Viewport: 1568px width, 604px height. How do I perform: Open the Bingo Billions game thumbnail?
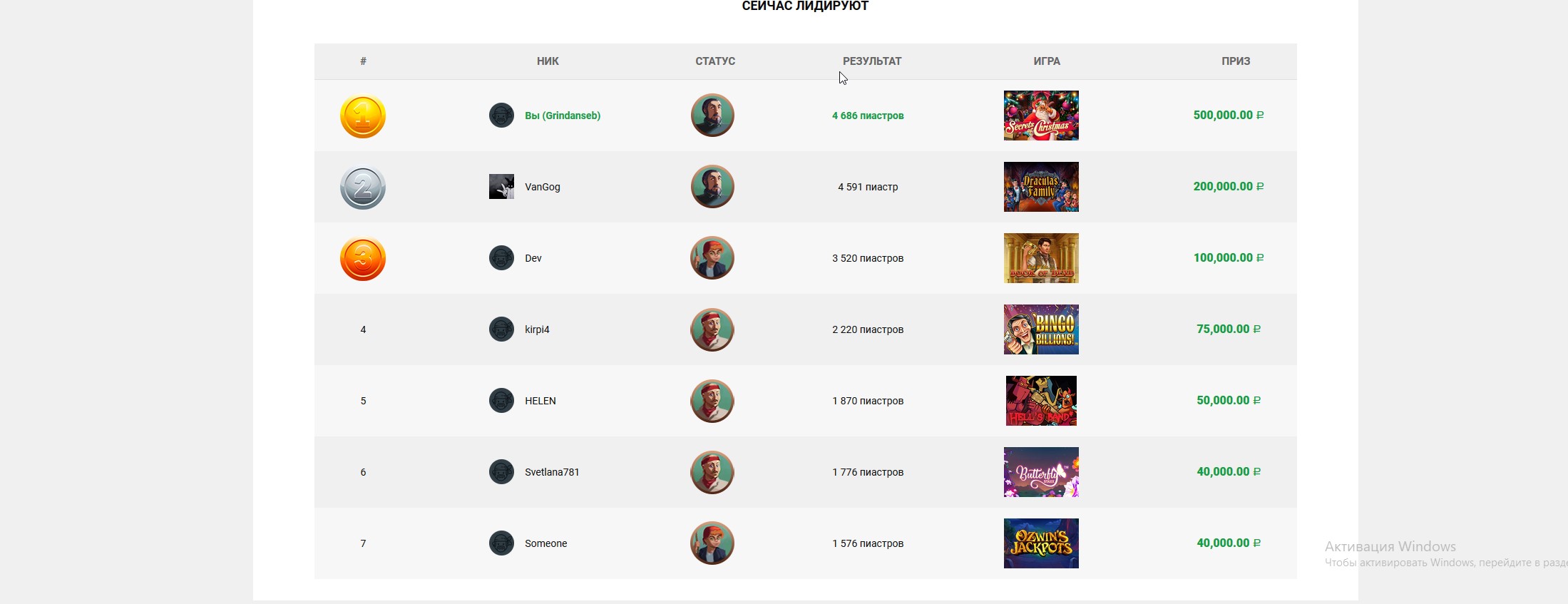(1041, 329)
